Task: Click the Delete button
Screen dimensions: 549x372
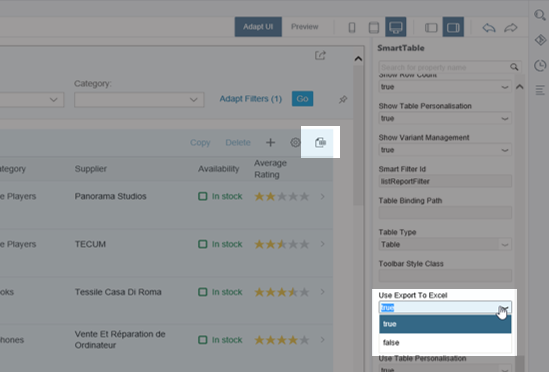Action: pyautogui.click(x=238, y=143)
